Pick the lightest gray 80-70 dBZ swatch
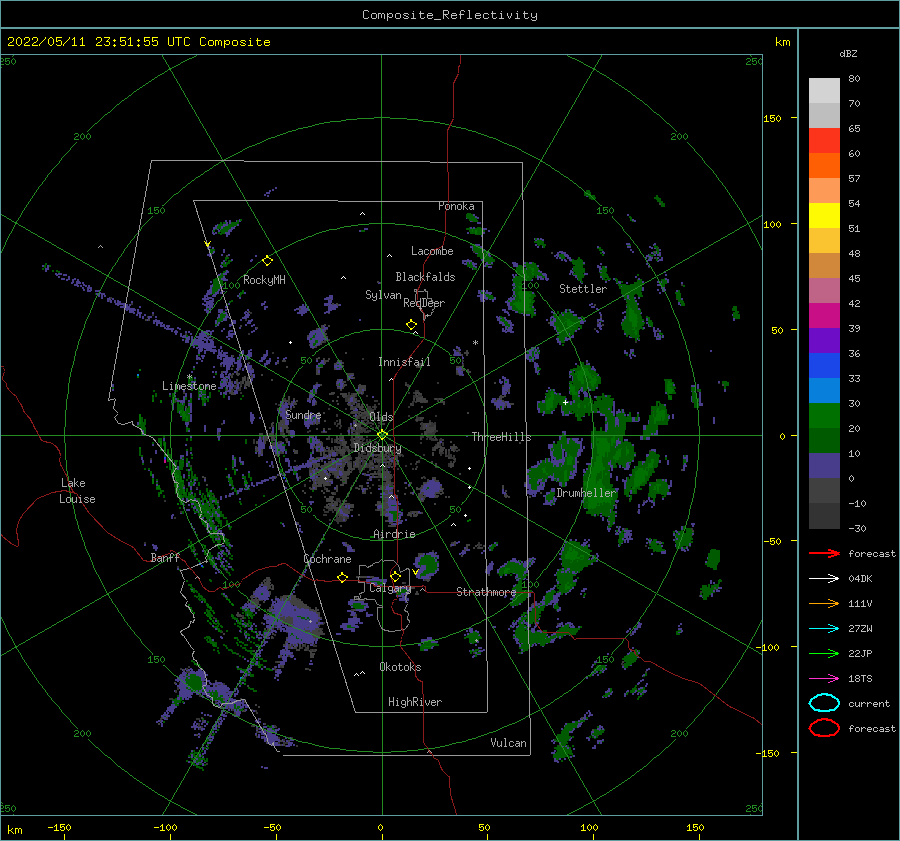Screen dimensions: 900x841 (824, 91)
